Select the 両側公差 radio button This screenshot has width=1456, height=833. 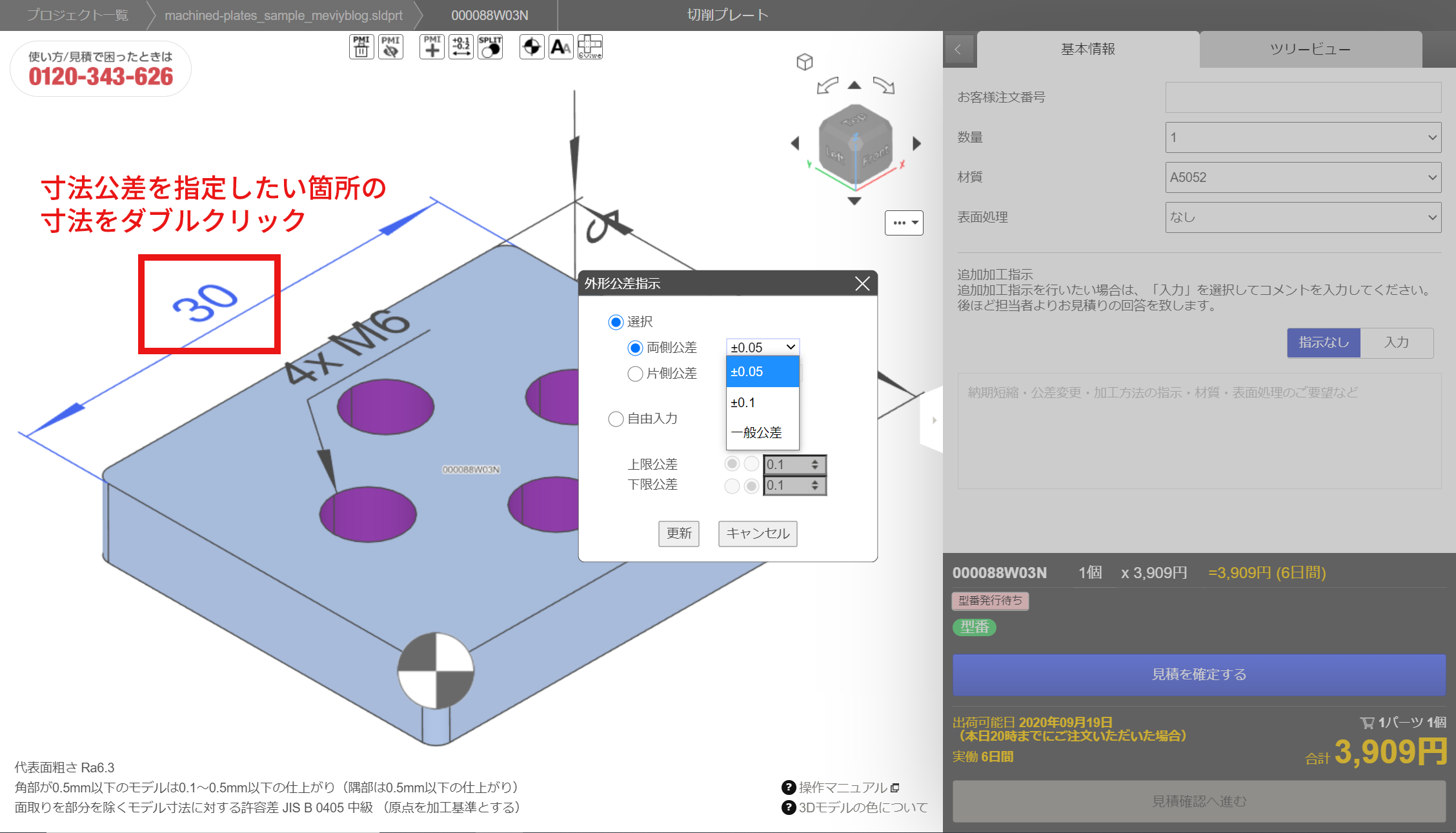(x=635, y=348)
